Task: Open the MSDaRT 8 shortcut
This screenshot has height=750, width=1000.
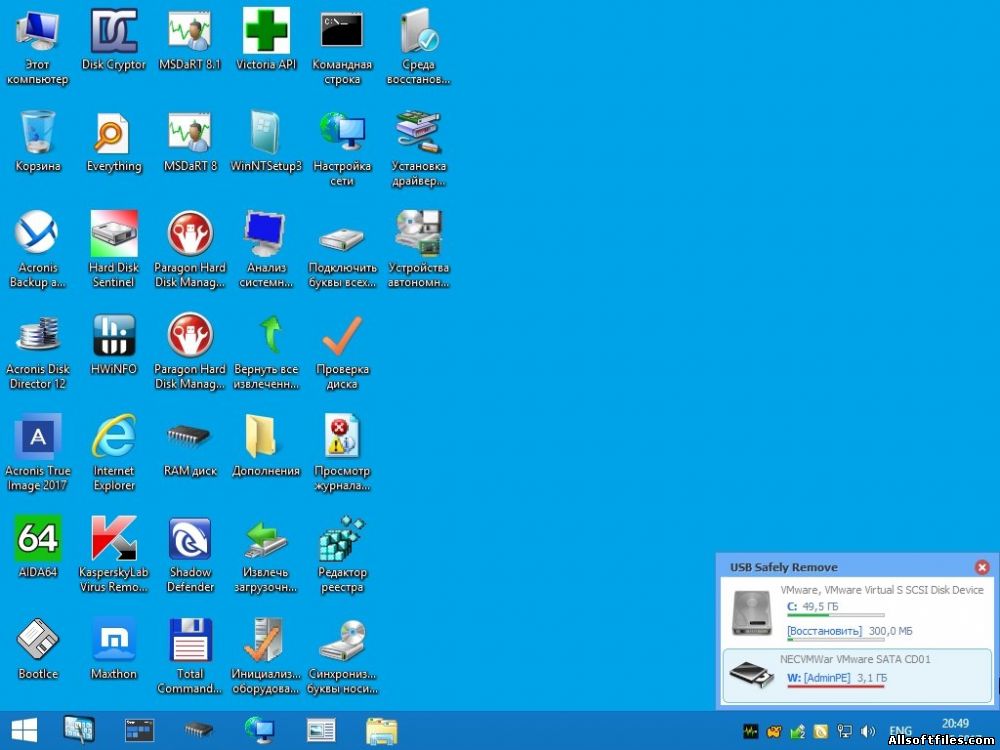Action: (189, 142)
